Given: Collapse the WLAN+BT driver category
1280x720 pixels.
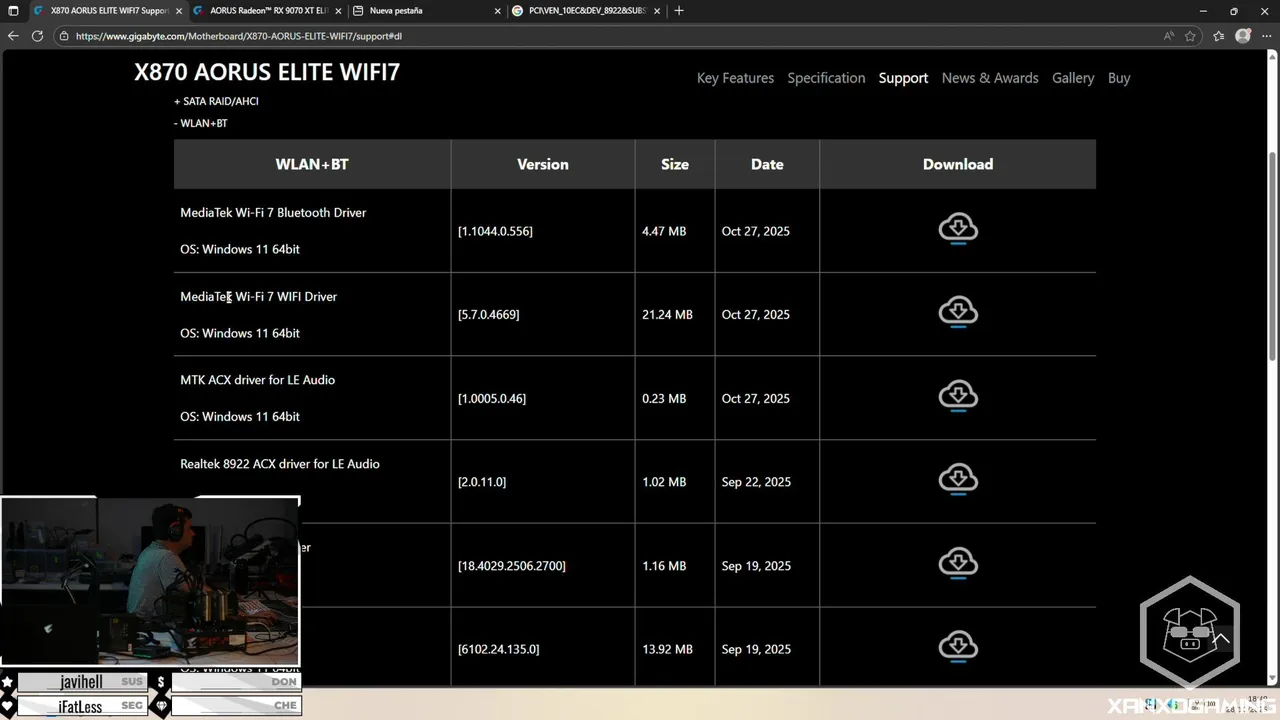Looking at the screenshot, I should [200, 123].
